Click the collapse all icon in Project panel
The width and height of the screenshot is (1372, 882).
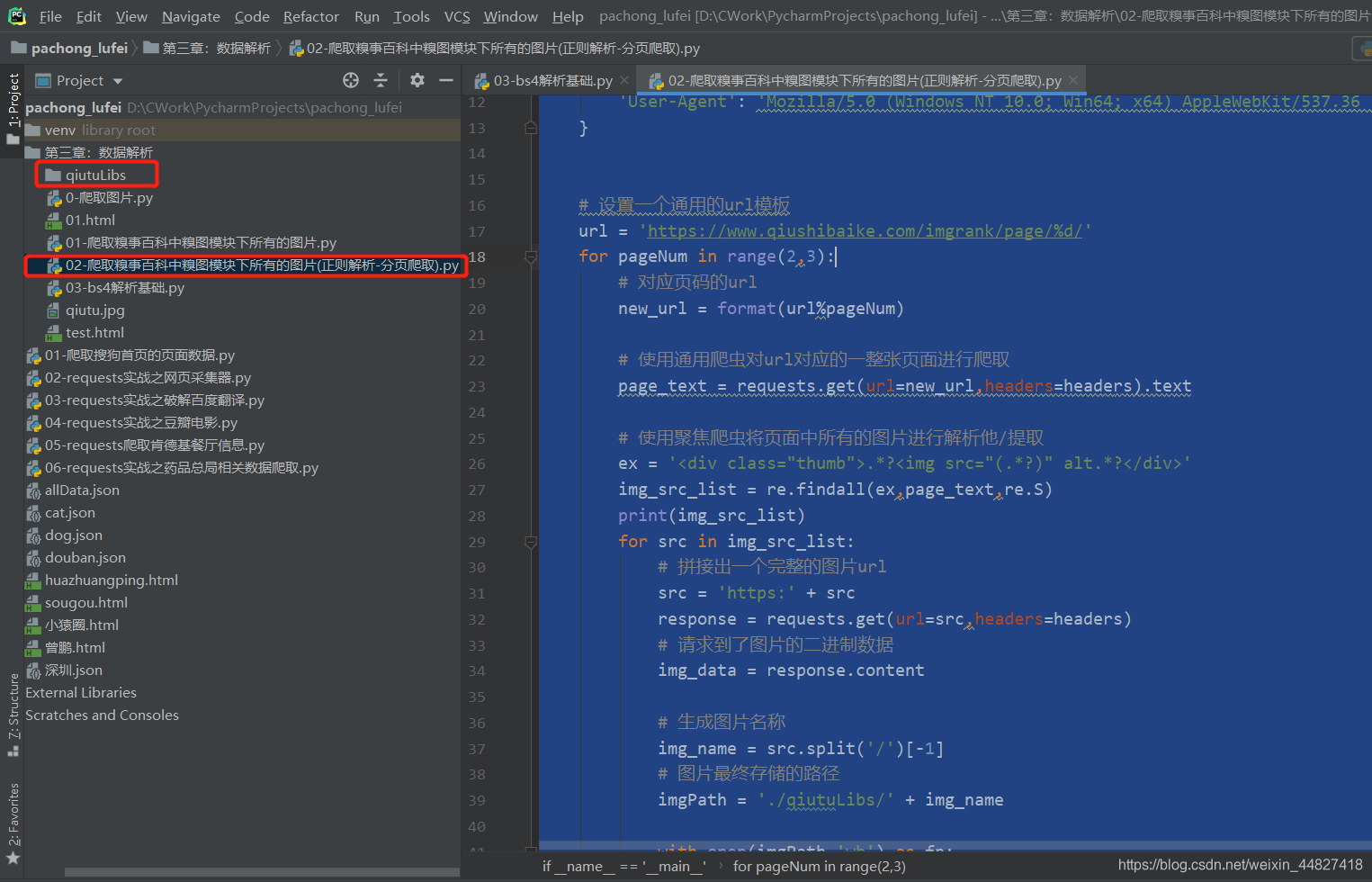click(381, 81)
